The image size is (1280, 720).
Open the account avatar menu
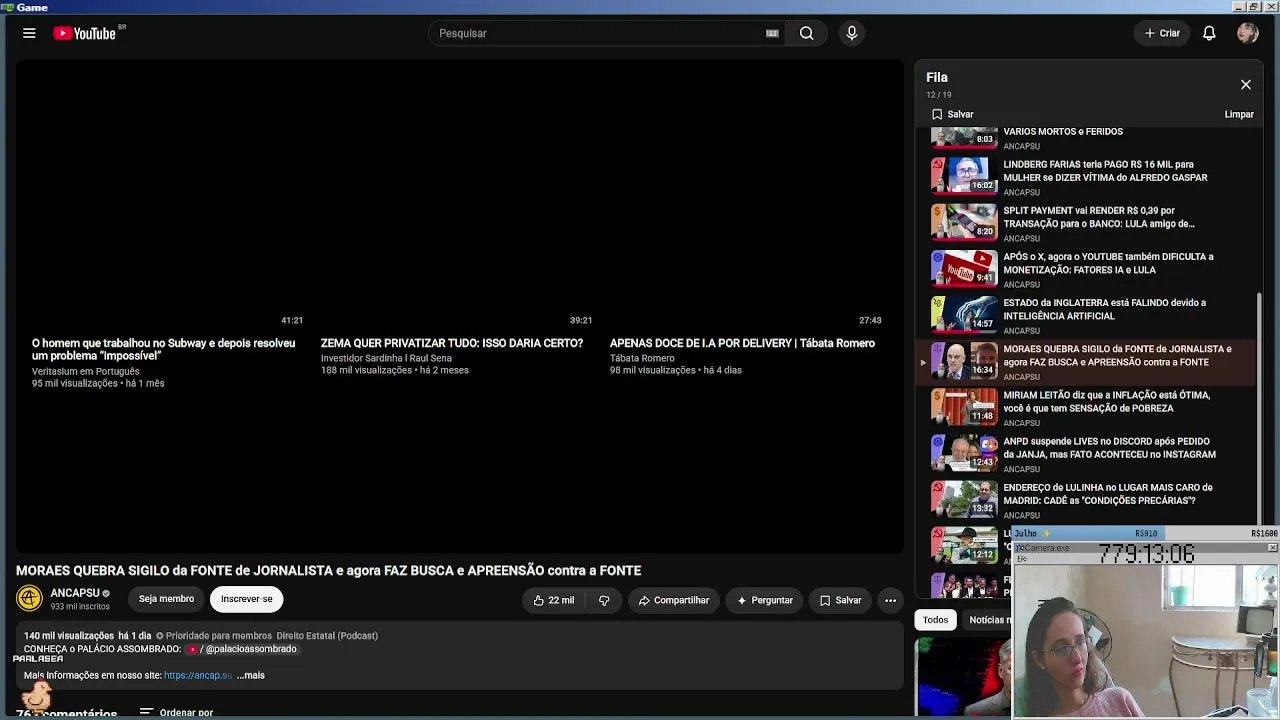(1247, 33)
